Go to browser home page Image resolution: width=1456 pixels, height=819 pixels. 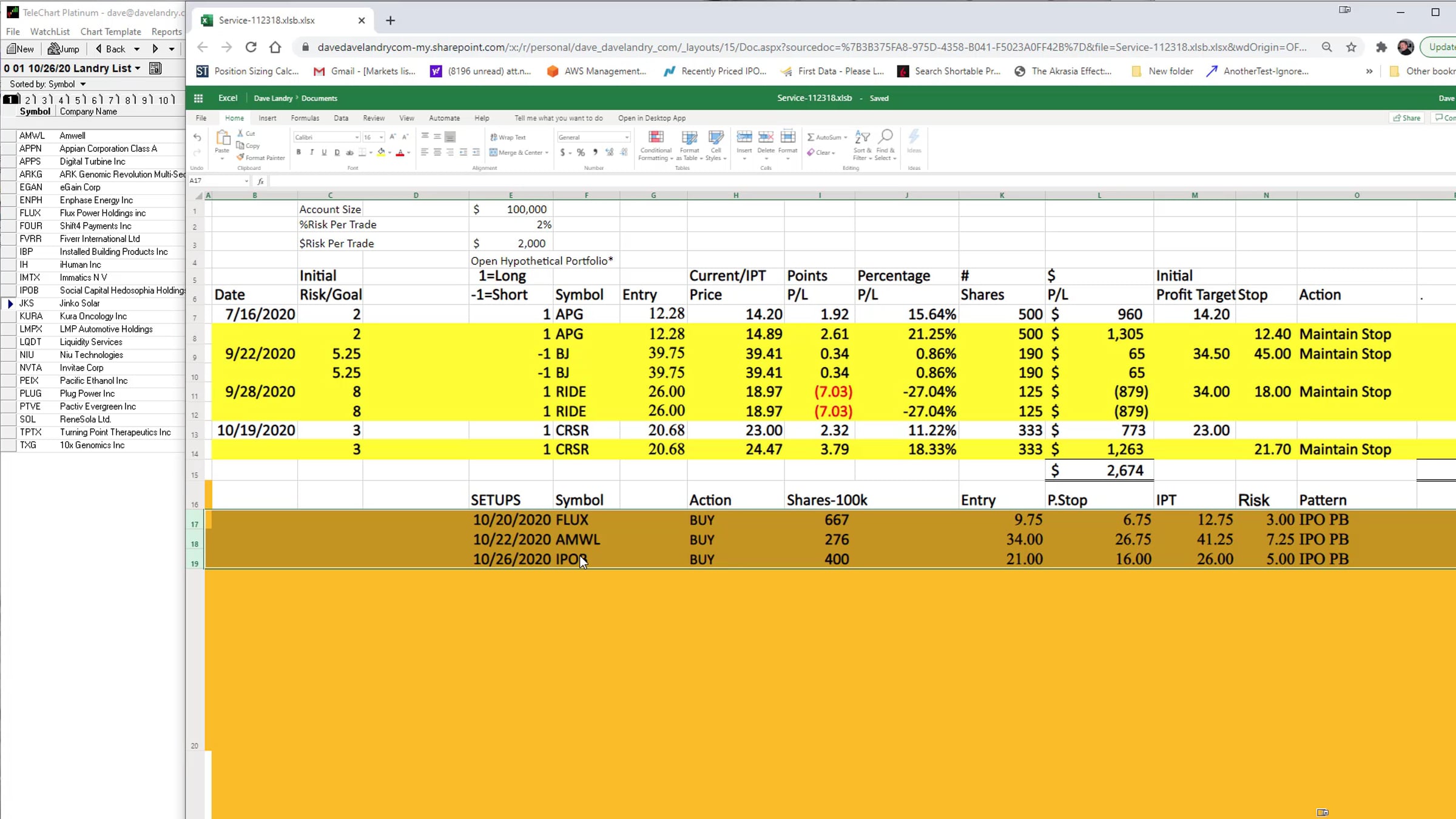pos(275,47)
